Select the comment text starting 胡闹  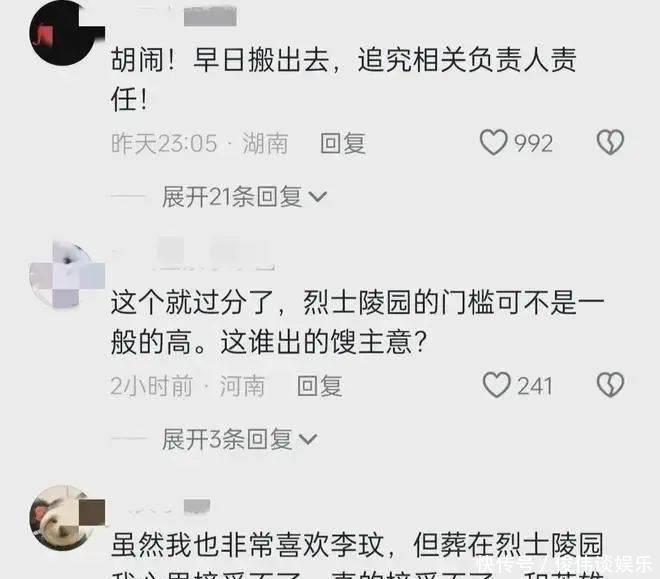tap(343, 80)
